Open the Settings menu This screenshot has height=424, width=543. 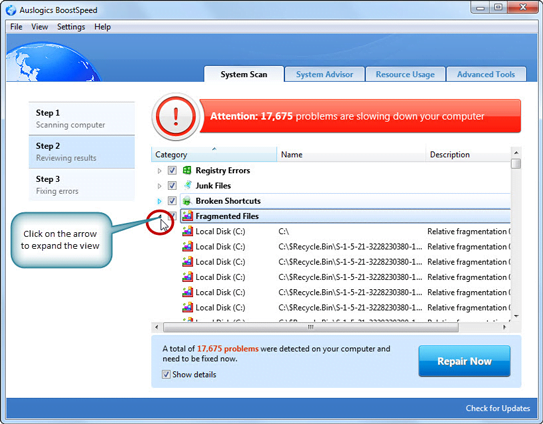coord(71,27)
